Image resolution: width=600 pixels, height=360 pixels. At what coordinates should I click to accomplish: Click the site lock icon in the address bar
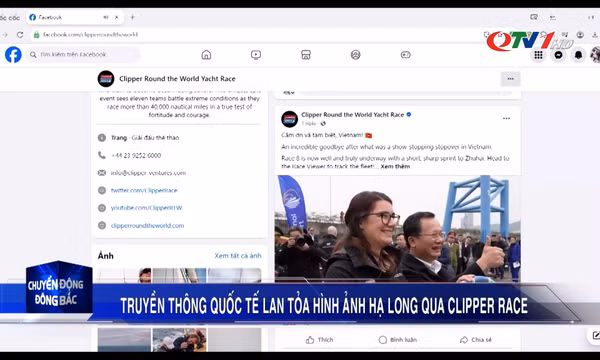[36, 34]
